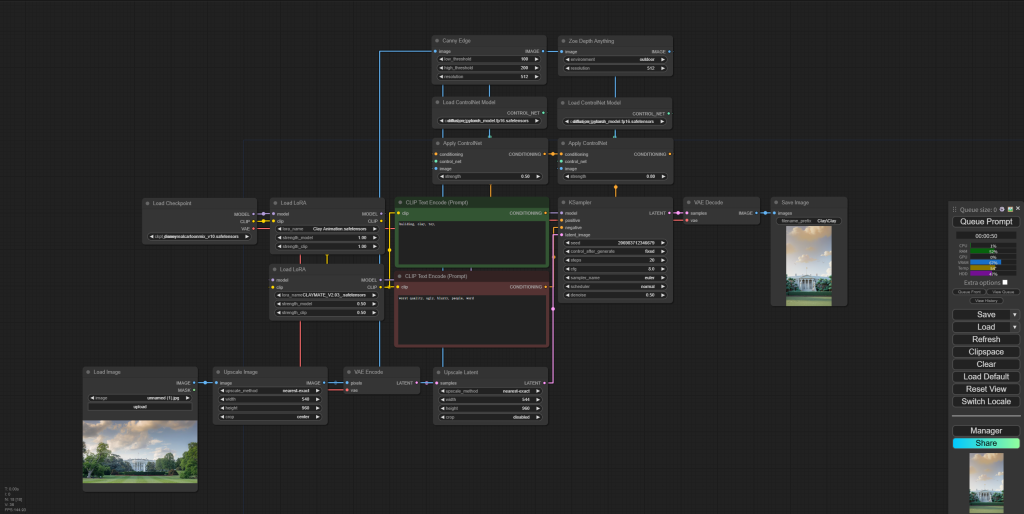Click Reset View

pos(985,389)
